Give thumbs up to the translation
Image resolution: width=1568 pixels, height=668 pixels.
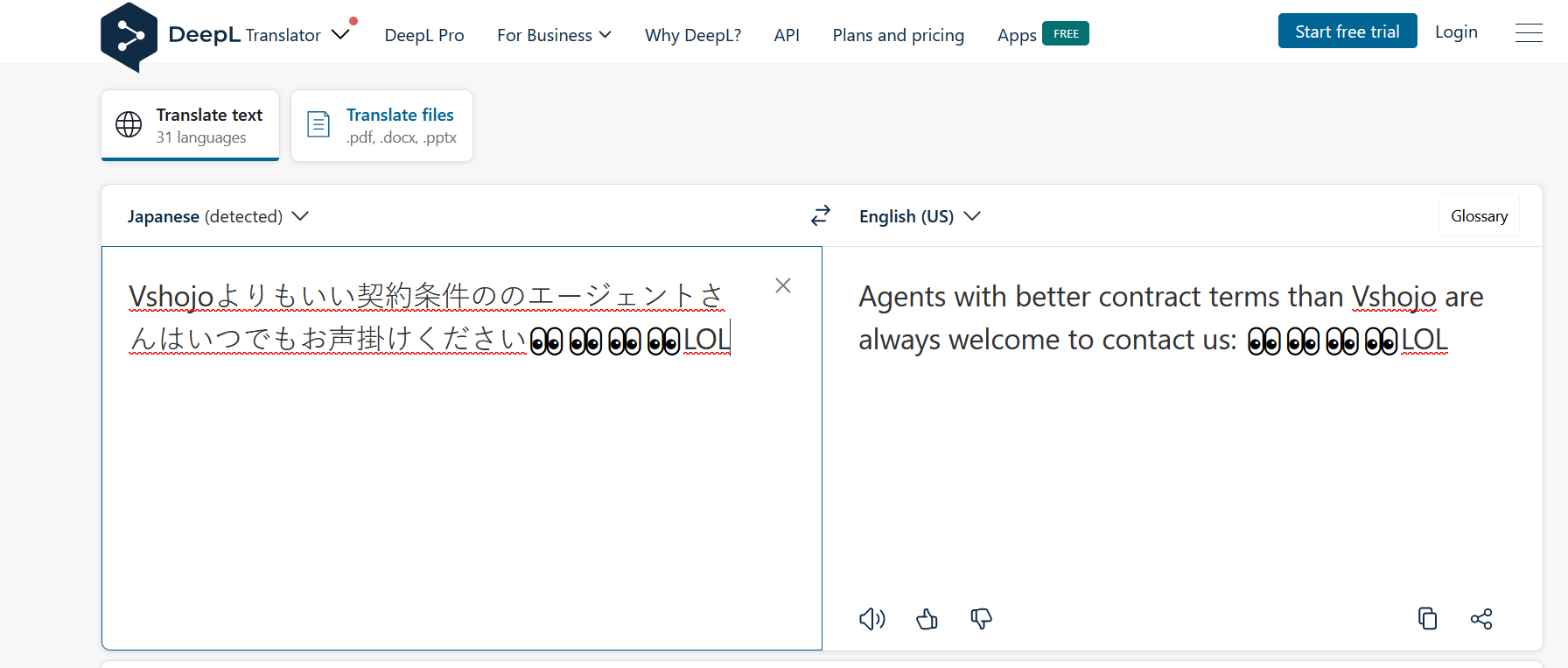[x=927, y=619]
